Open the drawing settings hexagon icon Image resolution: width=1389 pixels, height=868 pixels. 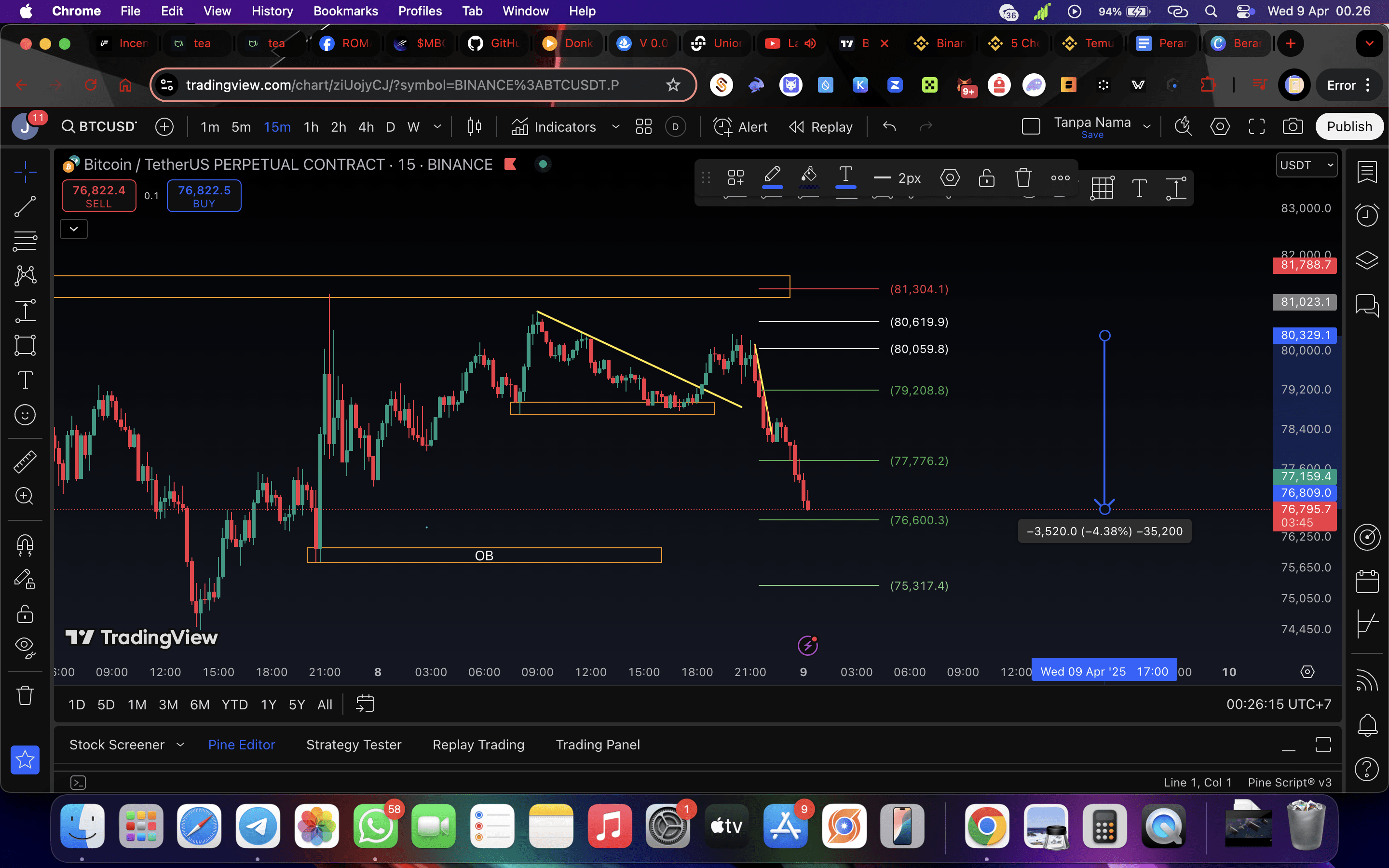coord(949,178)
